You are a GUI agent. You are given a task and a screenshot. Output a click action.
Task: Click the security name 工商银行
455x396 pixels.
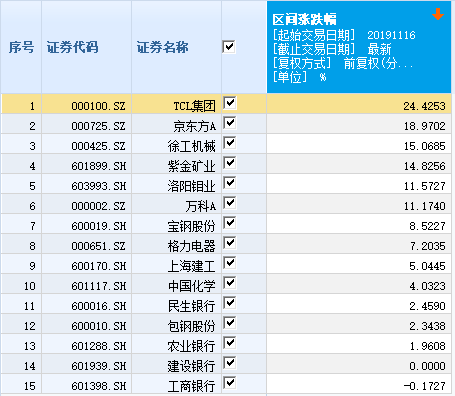coord(192,386)
